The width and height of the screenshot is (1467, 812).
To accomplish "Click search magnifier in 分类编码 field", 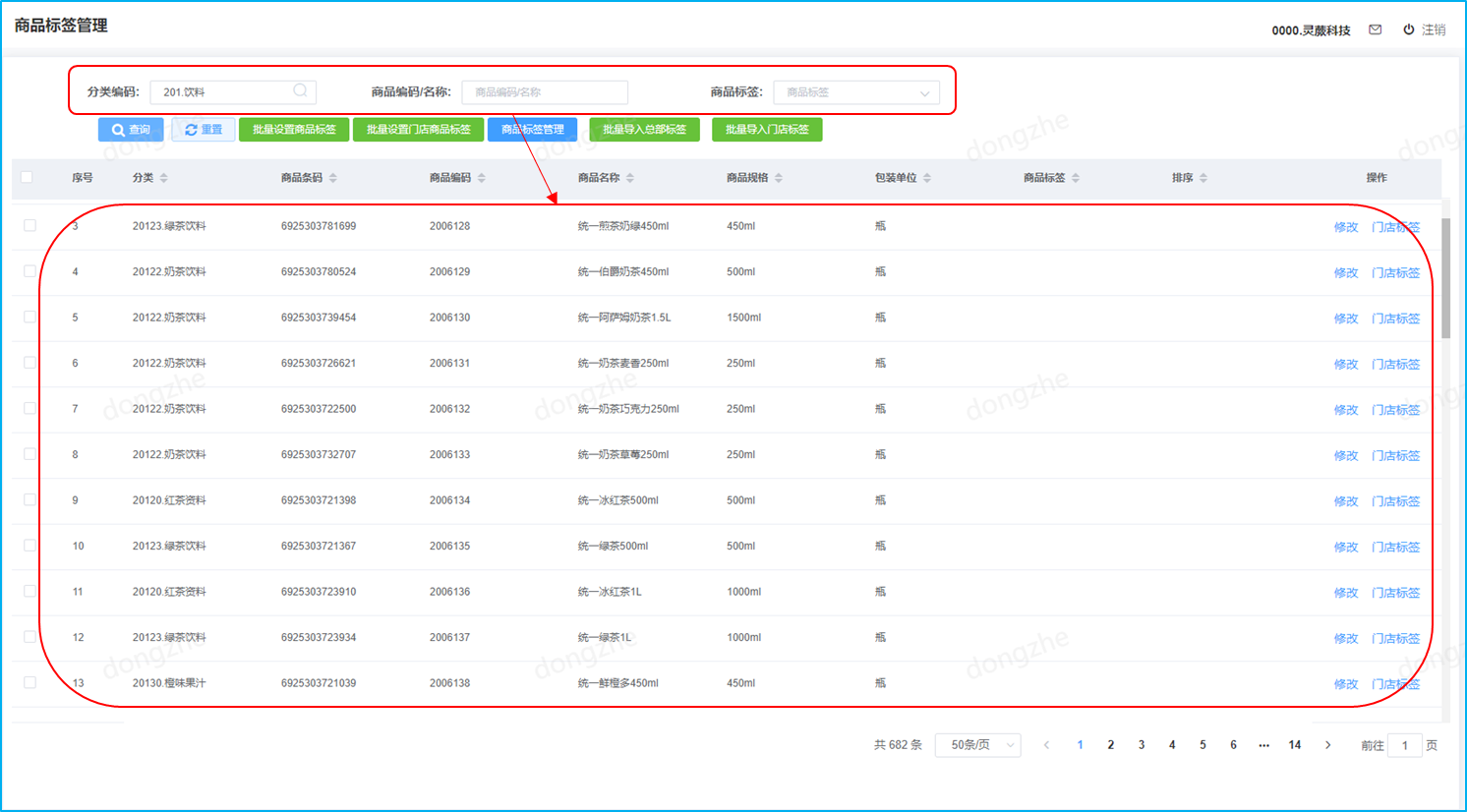I will pyautogui.click(x=300, y=90).
